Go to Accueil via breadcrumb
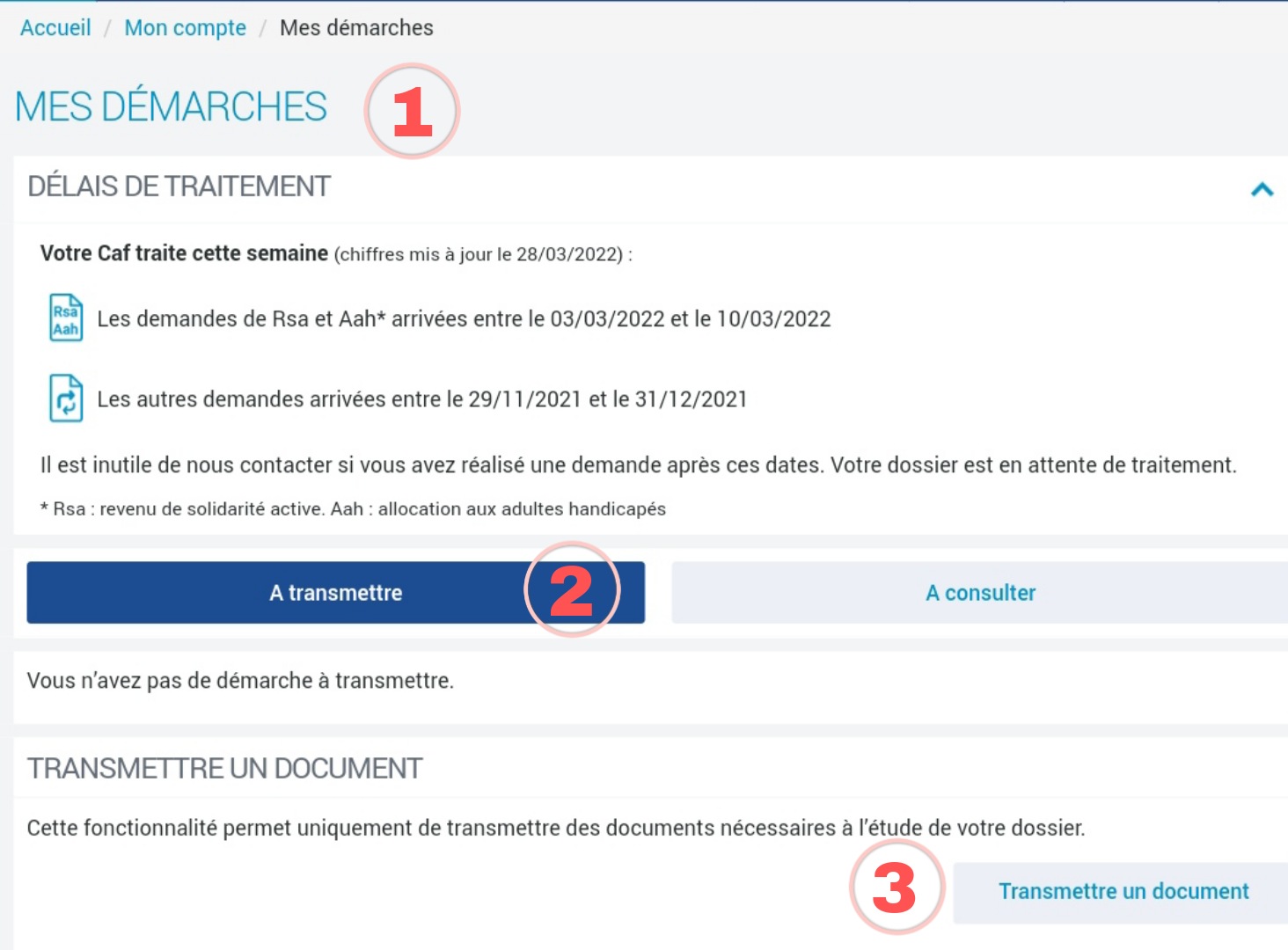This screenshot has width=1288, height=950. tap(55, 28)
